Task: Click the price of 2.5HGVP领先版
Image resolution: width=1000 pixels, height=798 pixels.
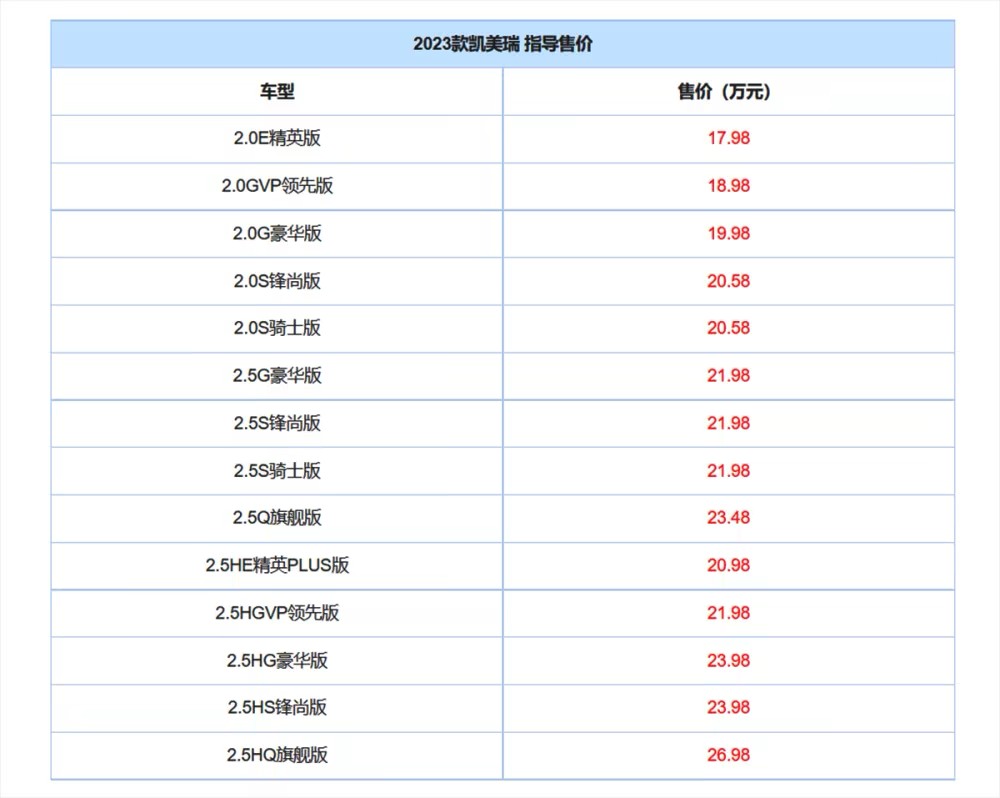Action: [x=728, y=613]
